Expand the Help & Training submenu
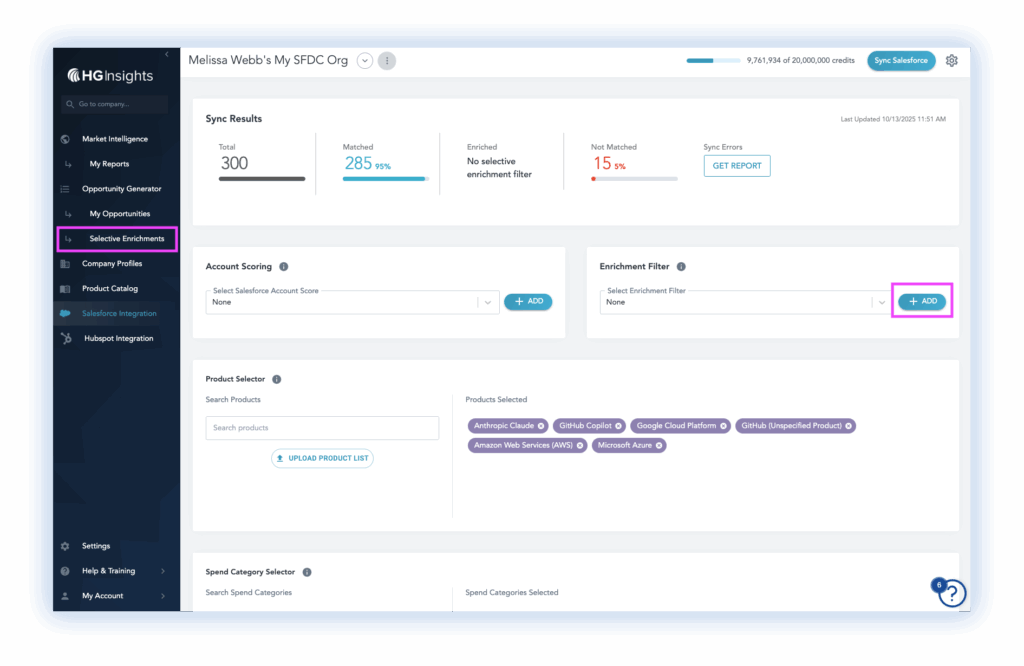 point(162,571)
